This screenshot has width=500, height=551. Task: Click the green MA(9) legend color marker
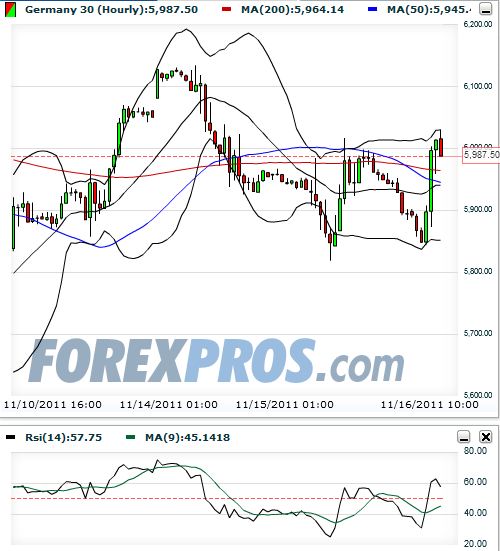click(x=130, y=437)
